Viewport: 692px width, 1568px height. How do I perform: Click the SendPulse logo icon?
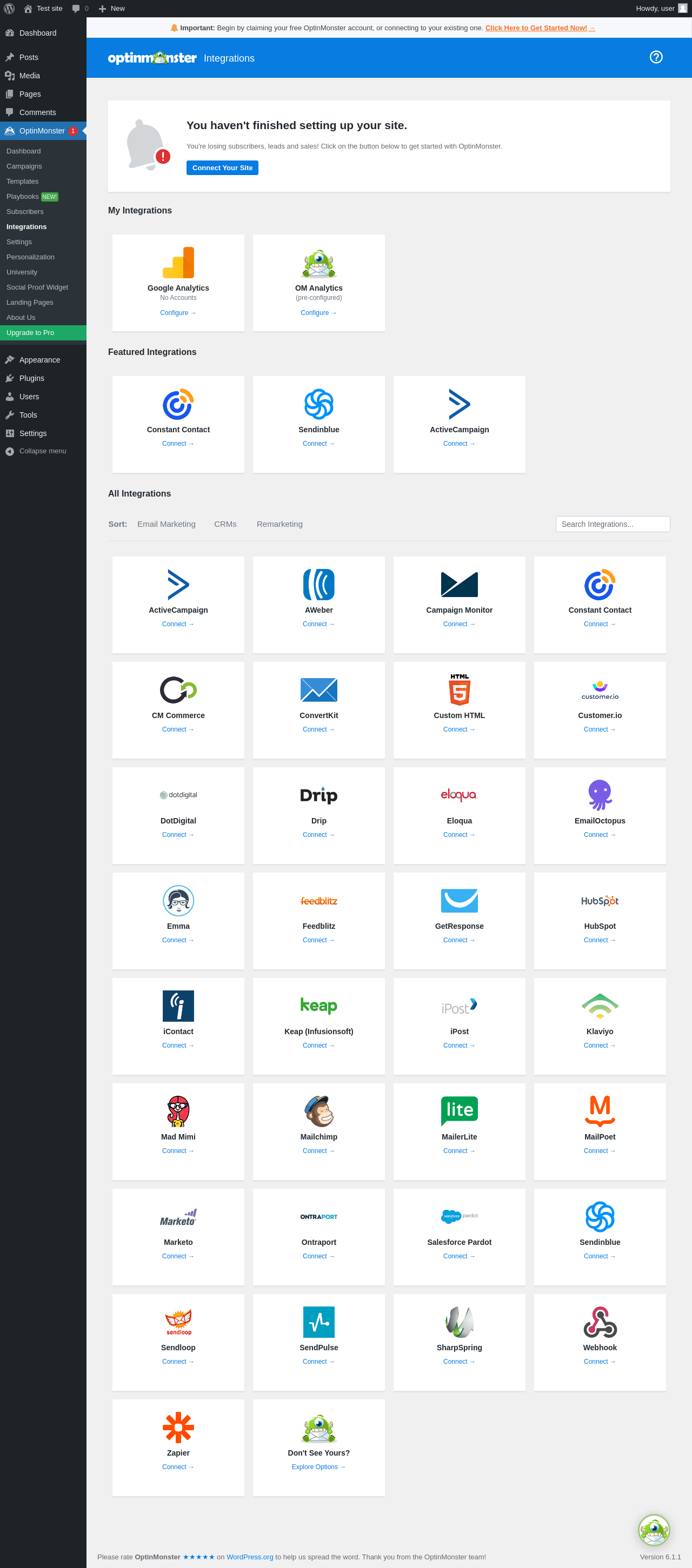pyautogui.click(x=318, y=1322)
